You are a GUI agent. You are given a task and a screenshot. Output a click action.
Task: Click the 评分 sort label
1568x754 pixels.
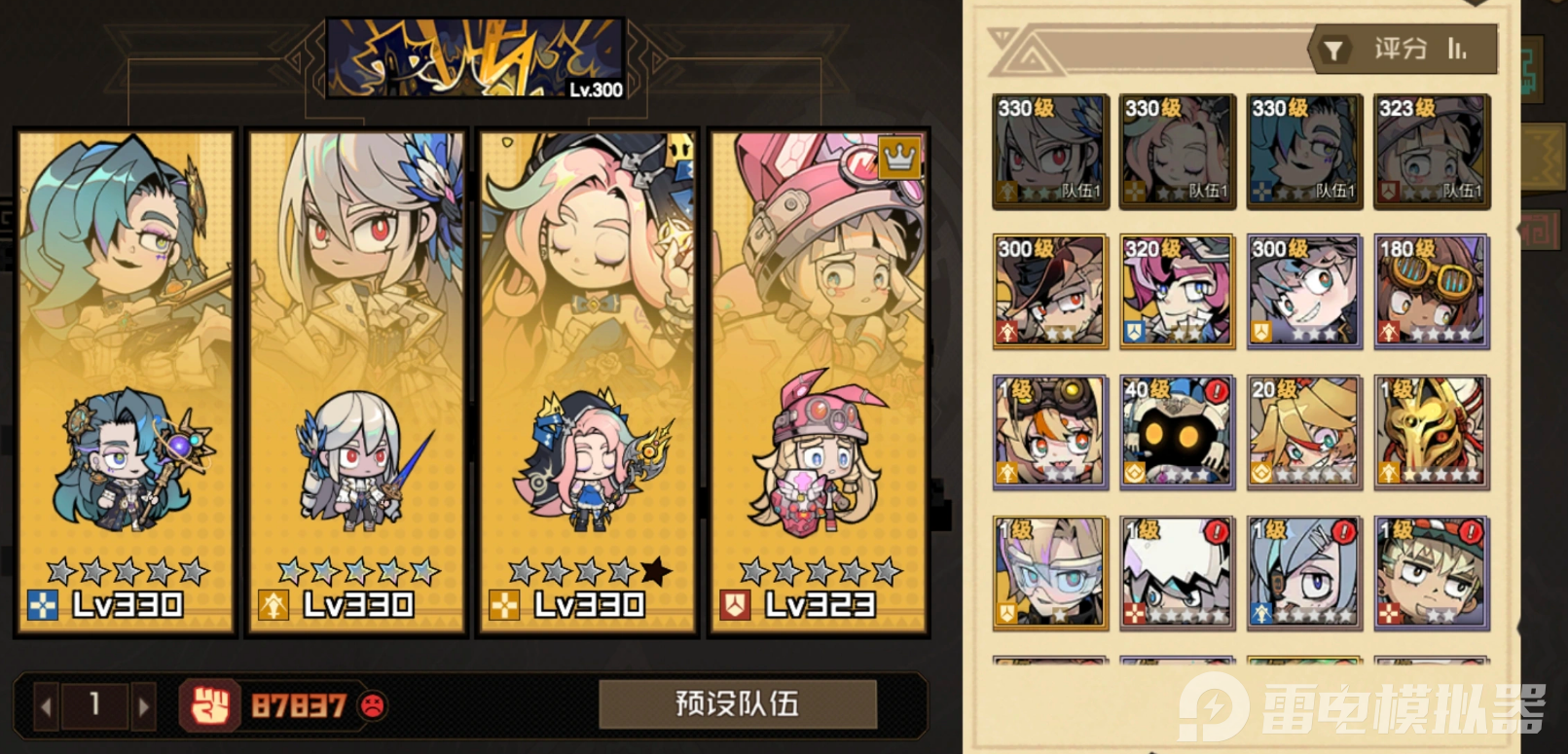pyautogui.click(x=1400, y=49)
